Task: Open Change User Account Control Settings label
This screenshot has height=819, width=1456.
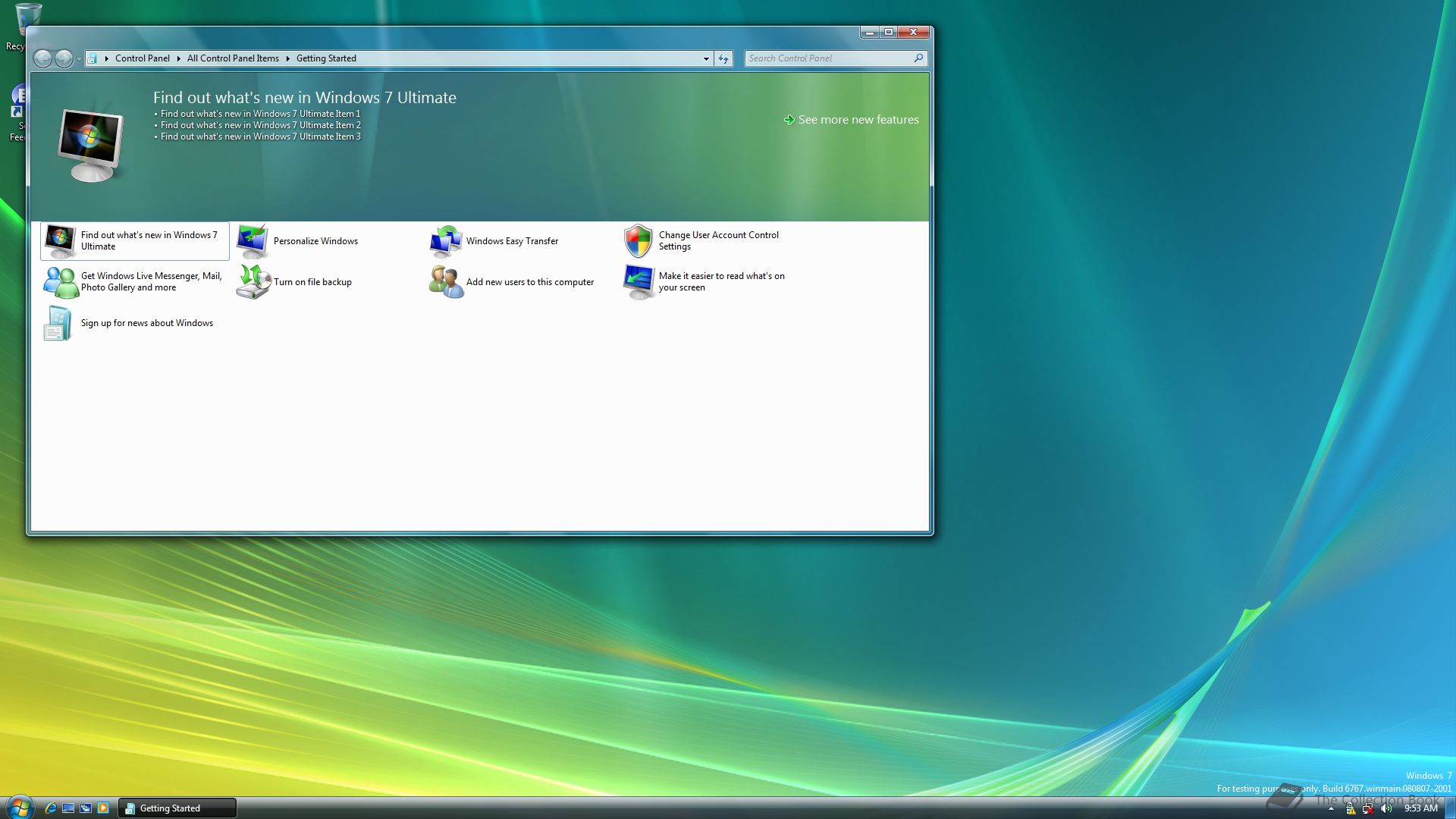Action: pyautogui.click(x=718, y=240)
